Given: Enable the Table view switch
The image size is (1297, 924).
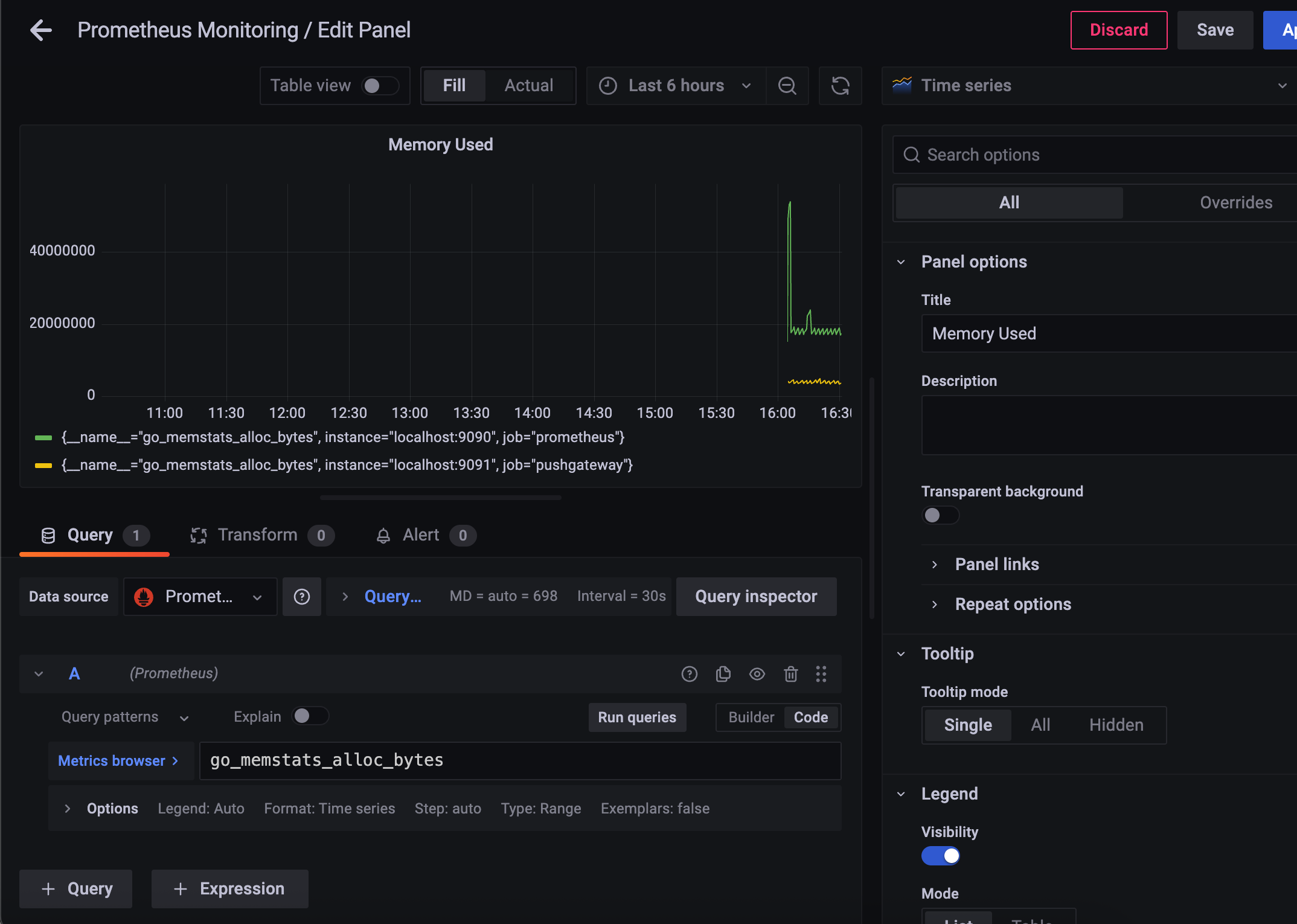Looking at the screenshot, I should tap(380, 86).
